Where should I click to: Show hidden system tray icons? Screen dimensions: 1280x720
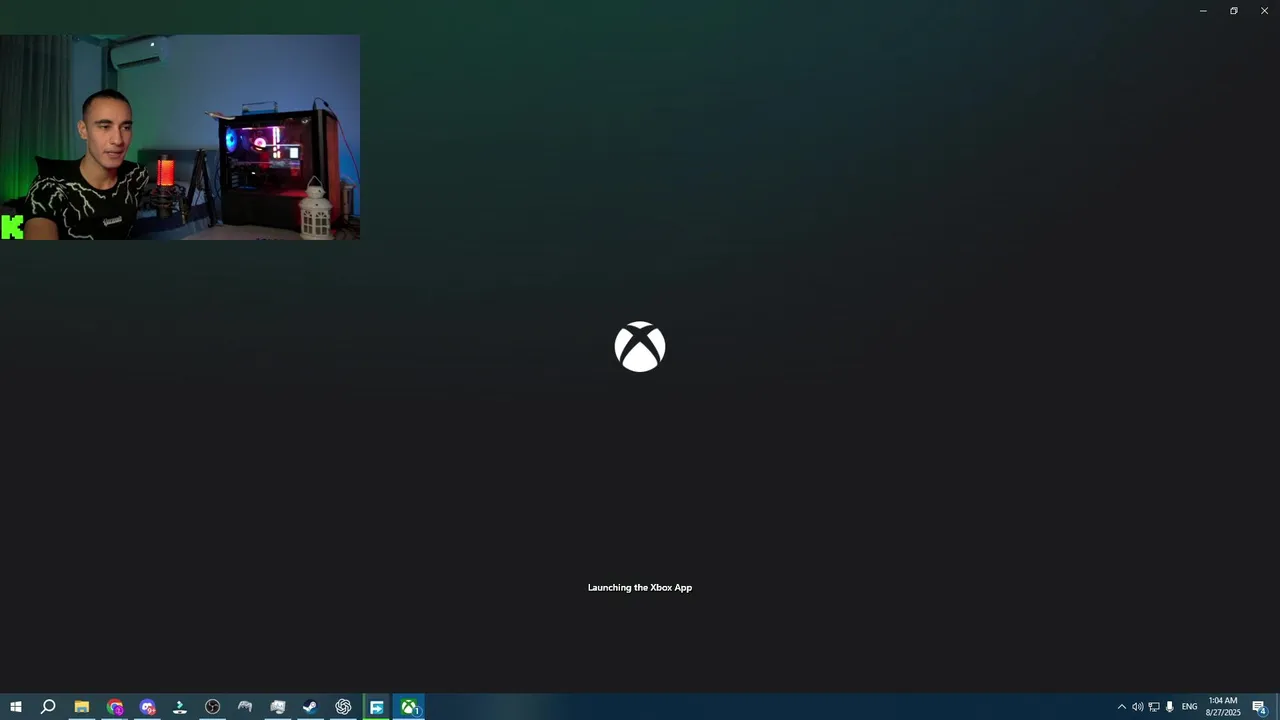tap(1121, 707)
